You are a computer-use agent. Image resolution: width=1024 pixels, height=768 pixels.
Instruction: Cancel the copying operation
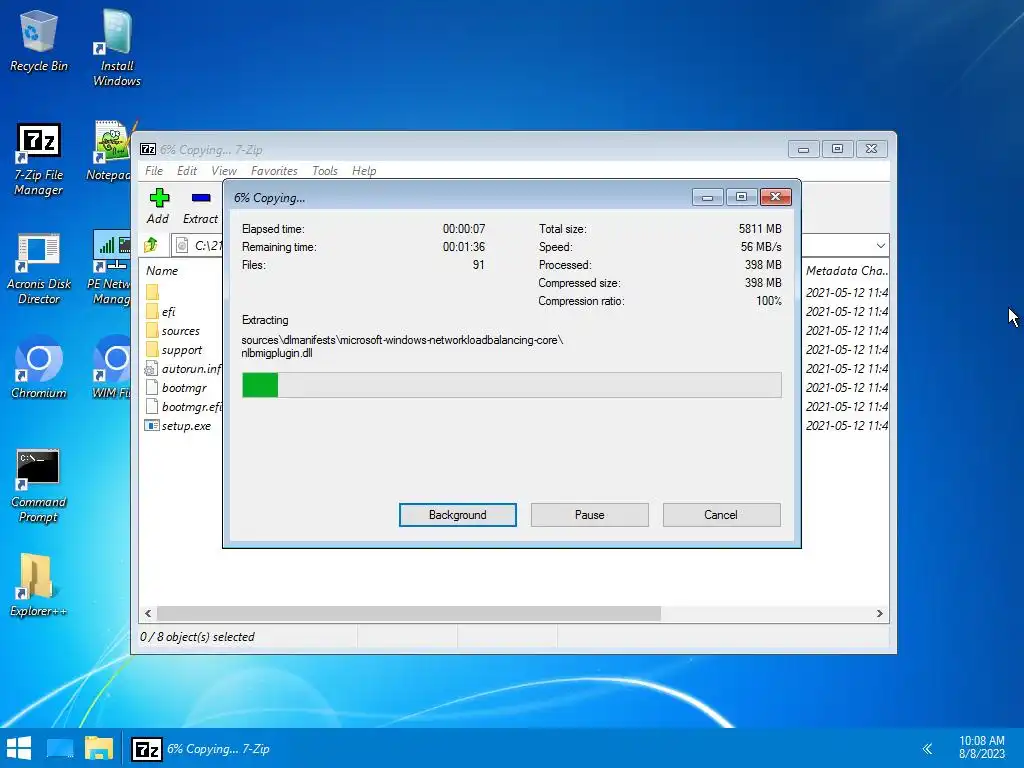[x=721, y=515]
